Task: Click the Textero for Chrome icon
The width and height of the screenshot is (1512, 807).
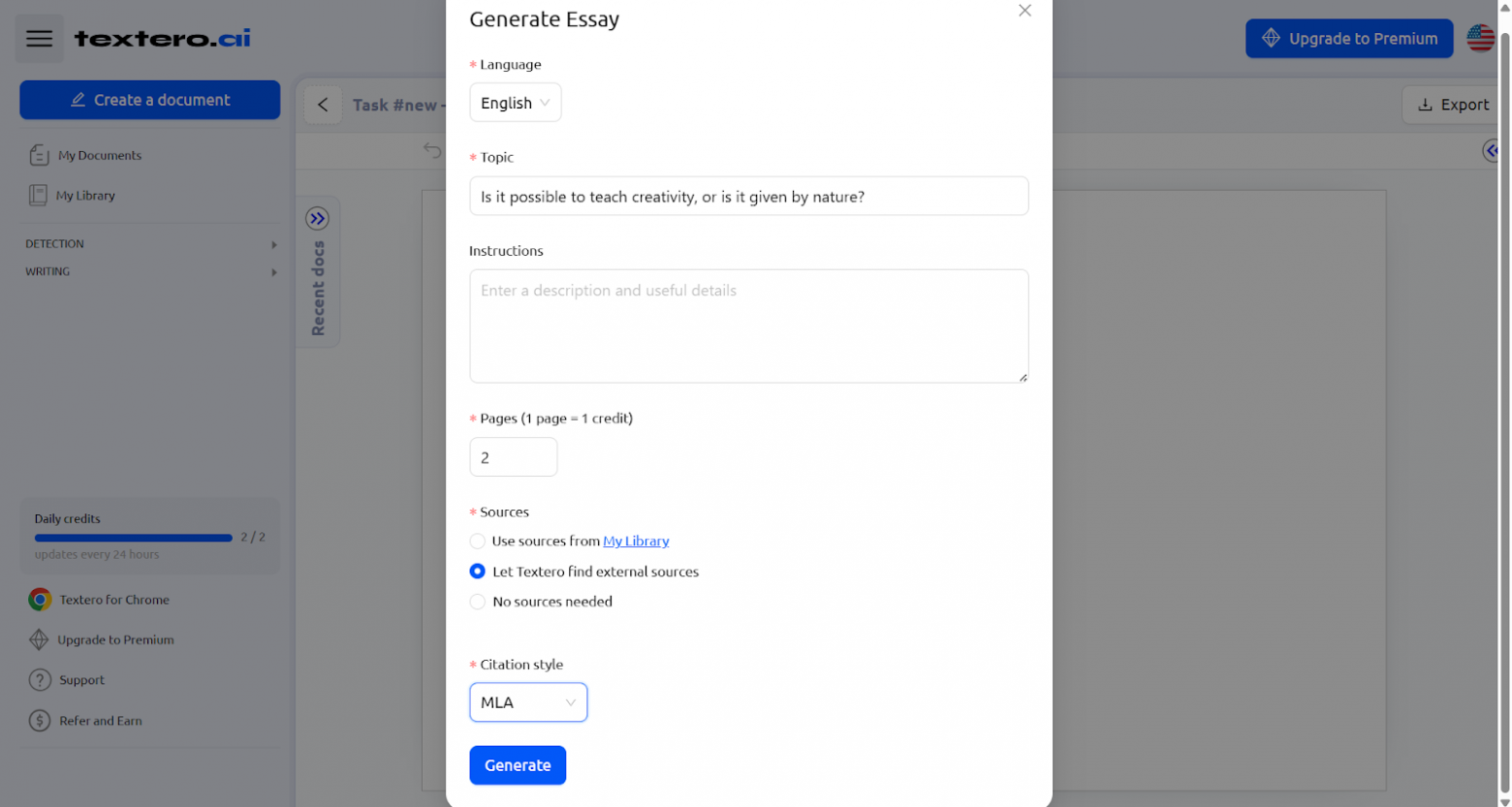Action: click(x=40, y=600)
